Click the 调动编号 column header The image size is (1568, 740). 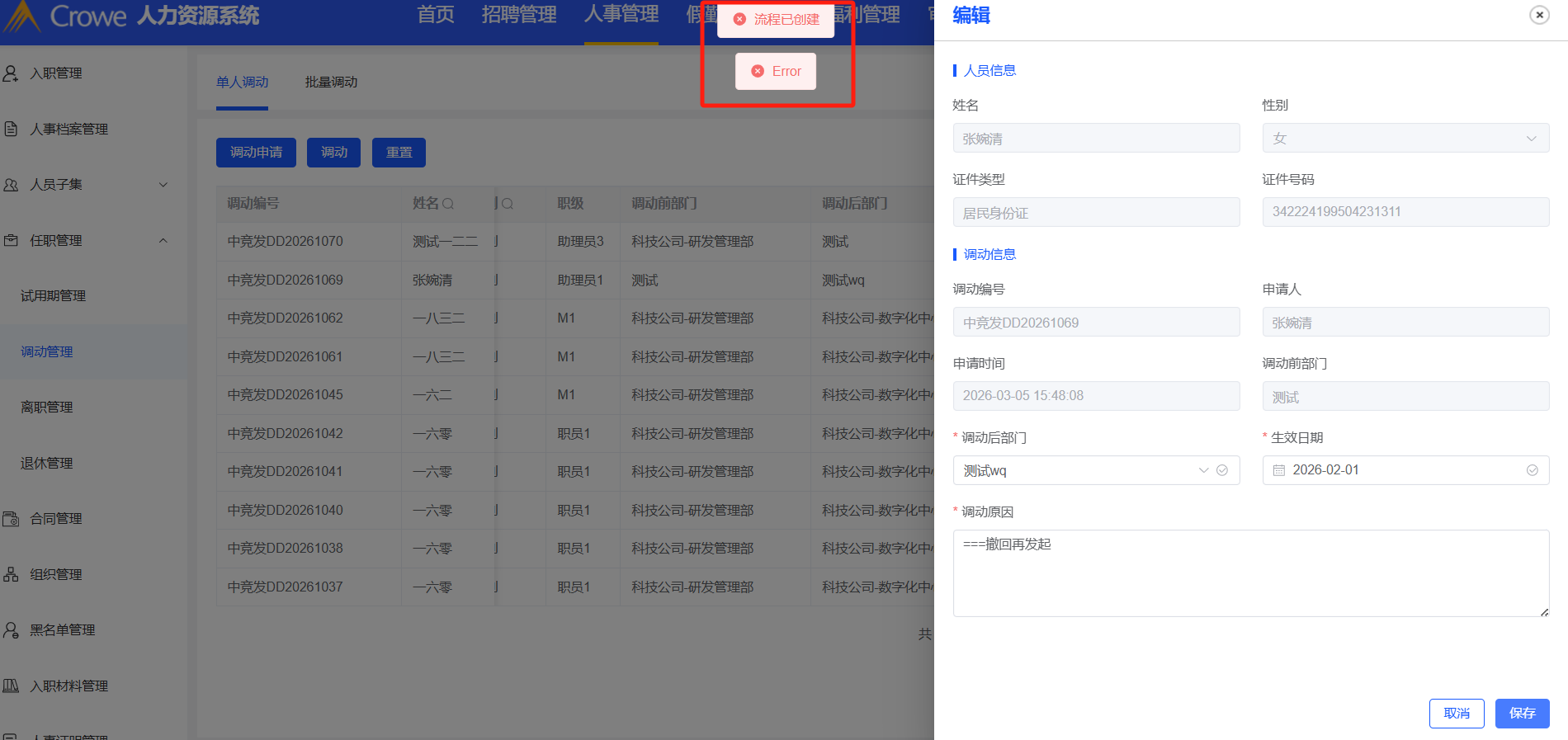pyautogui.click(x=253, y=204)
